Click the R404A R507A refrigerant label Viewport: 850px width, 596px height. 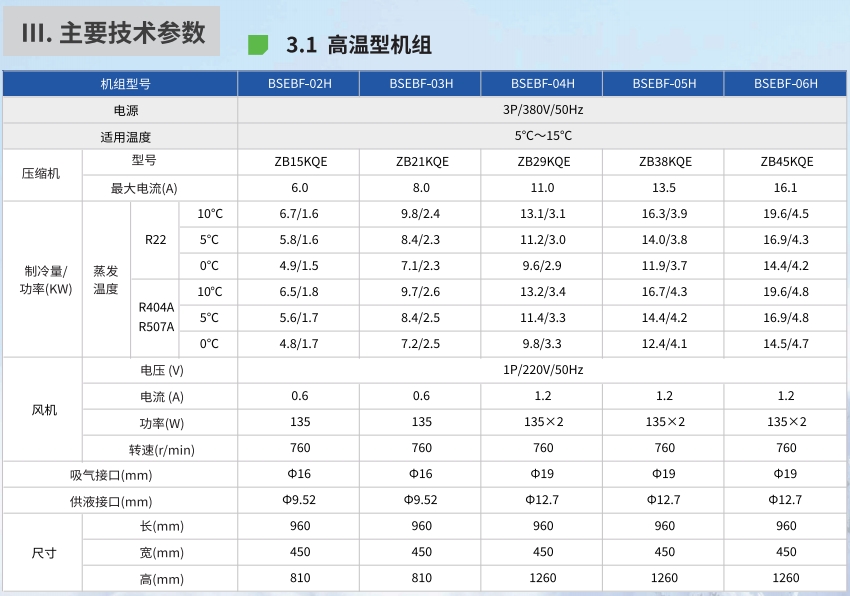click(x=155, y=317)
